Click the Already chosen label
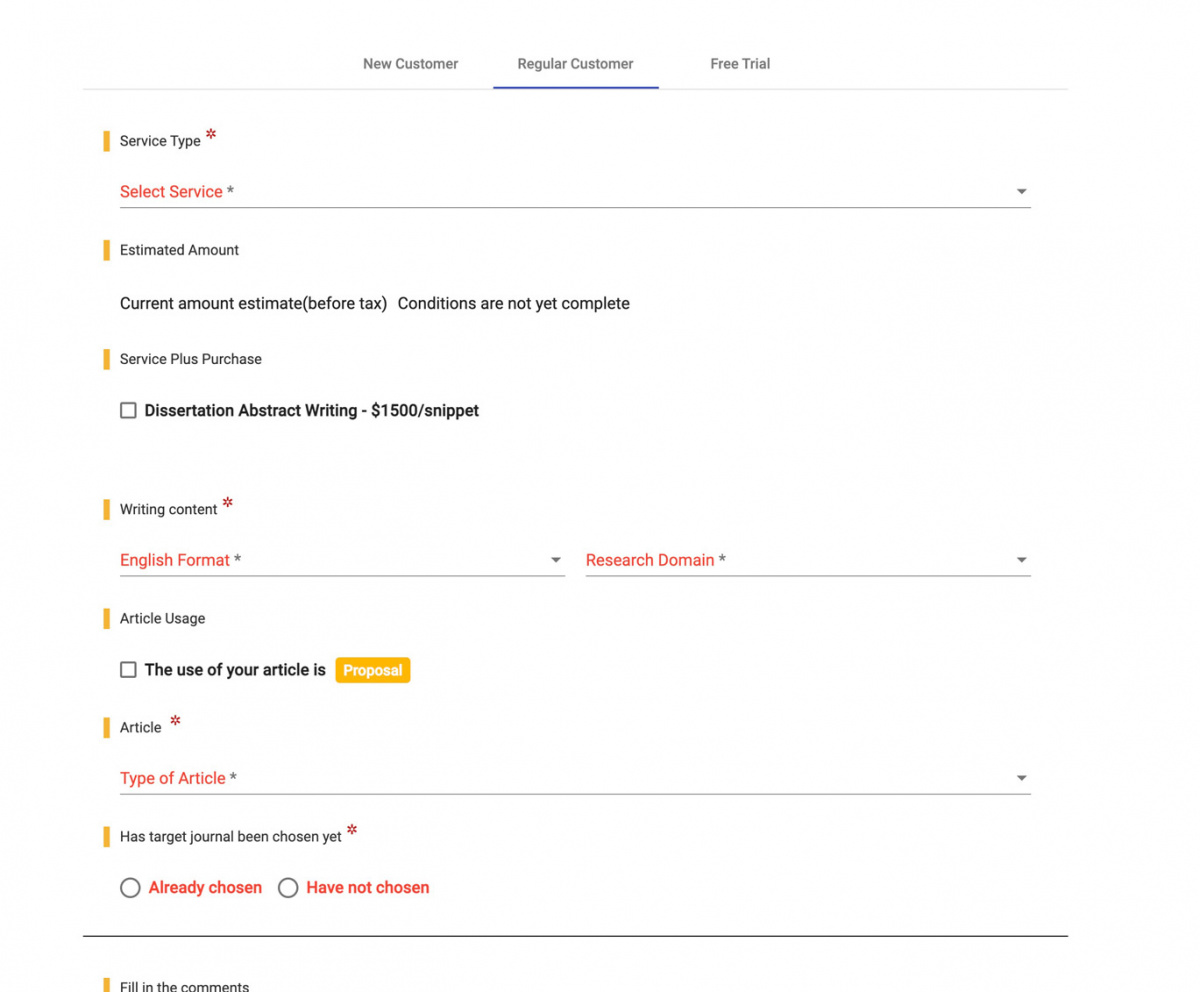 (205, 888)
